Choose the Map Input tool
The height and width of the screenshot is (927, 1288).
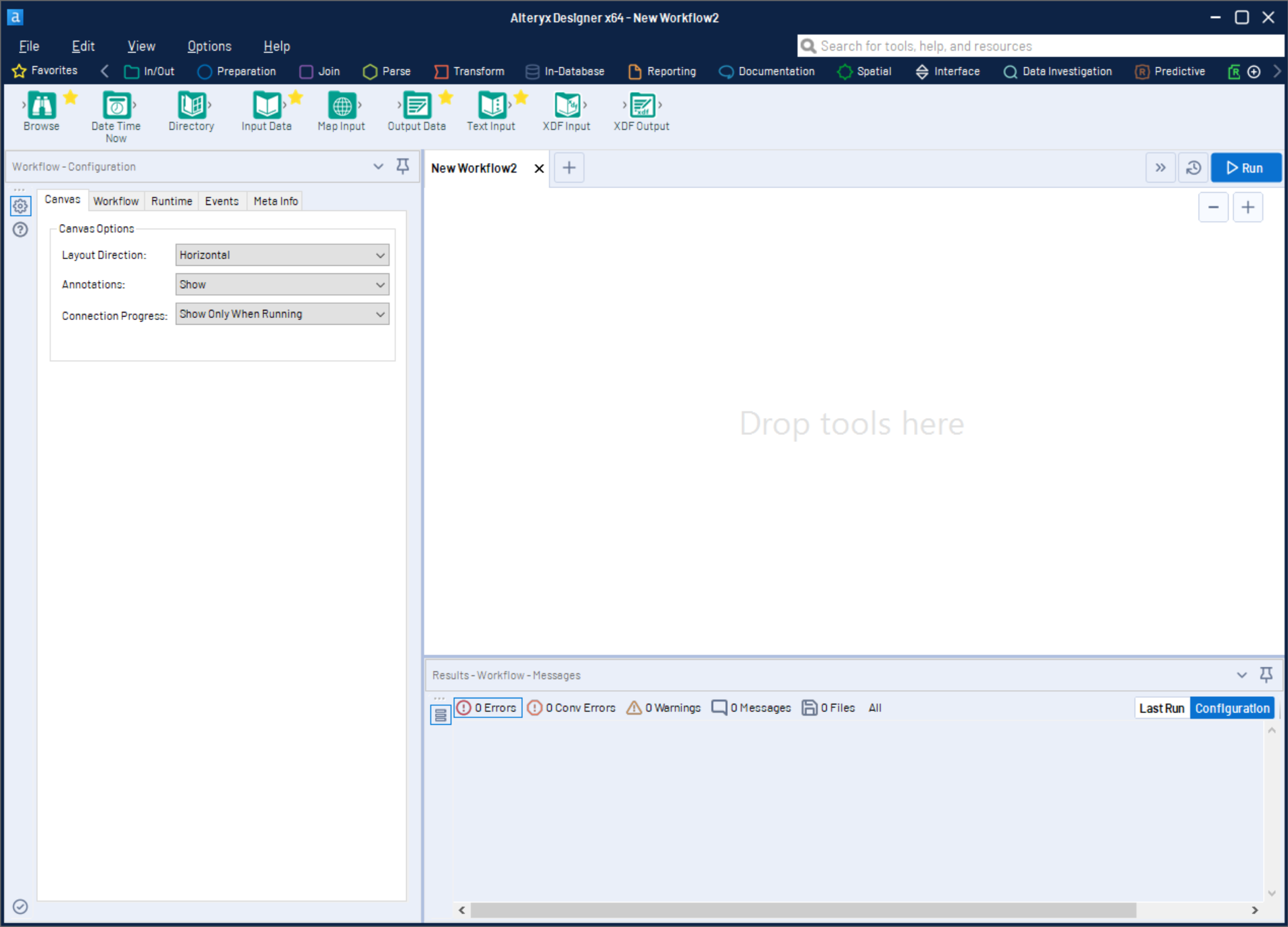tap(341, 106)
